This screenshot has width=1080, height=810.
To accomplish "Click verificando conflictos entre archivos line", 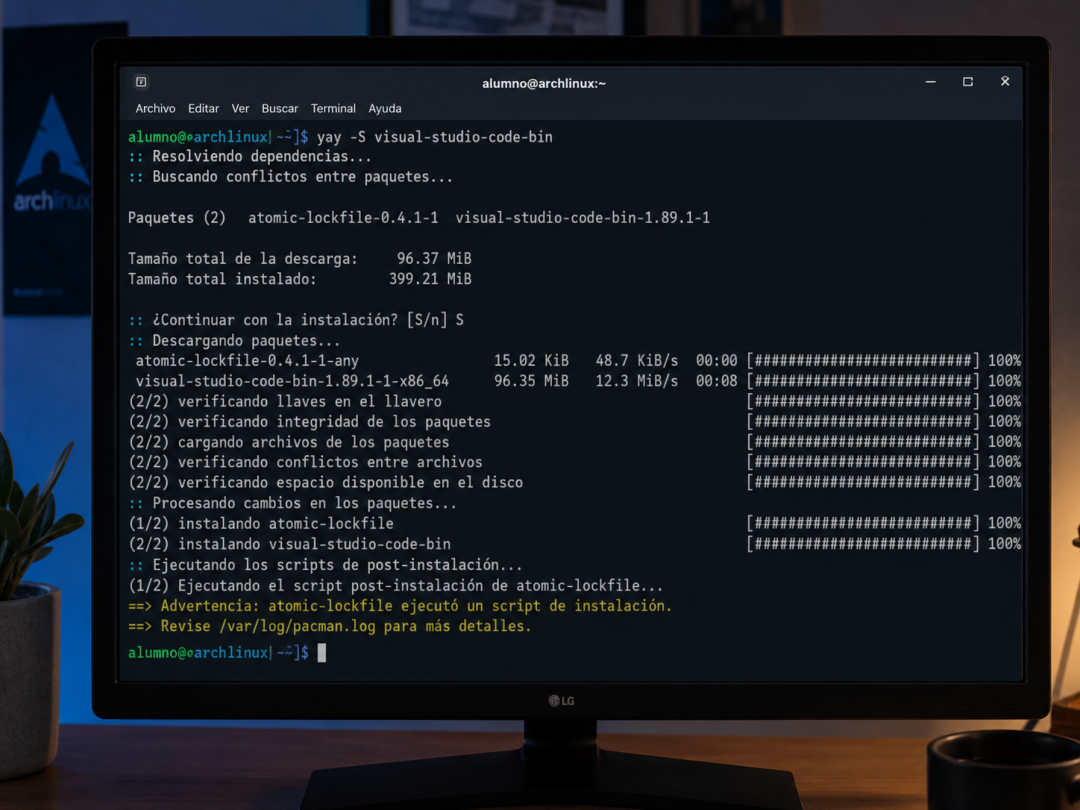I will tap(305, 462).
